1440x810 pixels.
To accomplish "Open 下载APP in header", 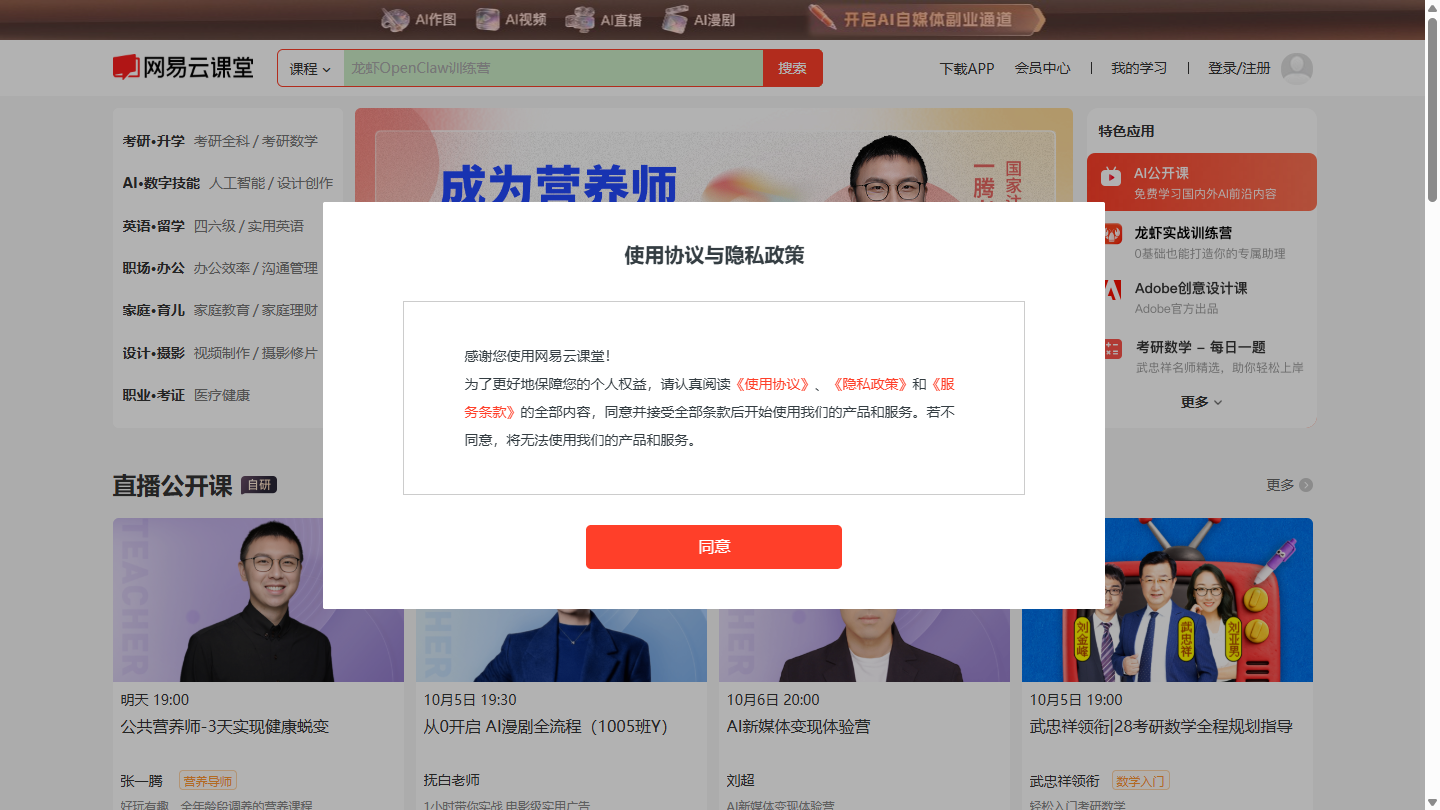I will point(967,68).
